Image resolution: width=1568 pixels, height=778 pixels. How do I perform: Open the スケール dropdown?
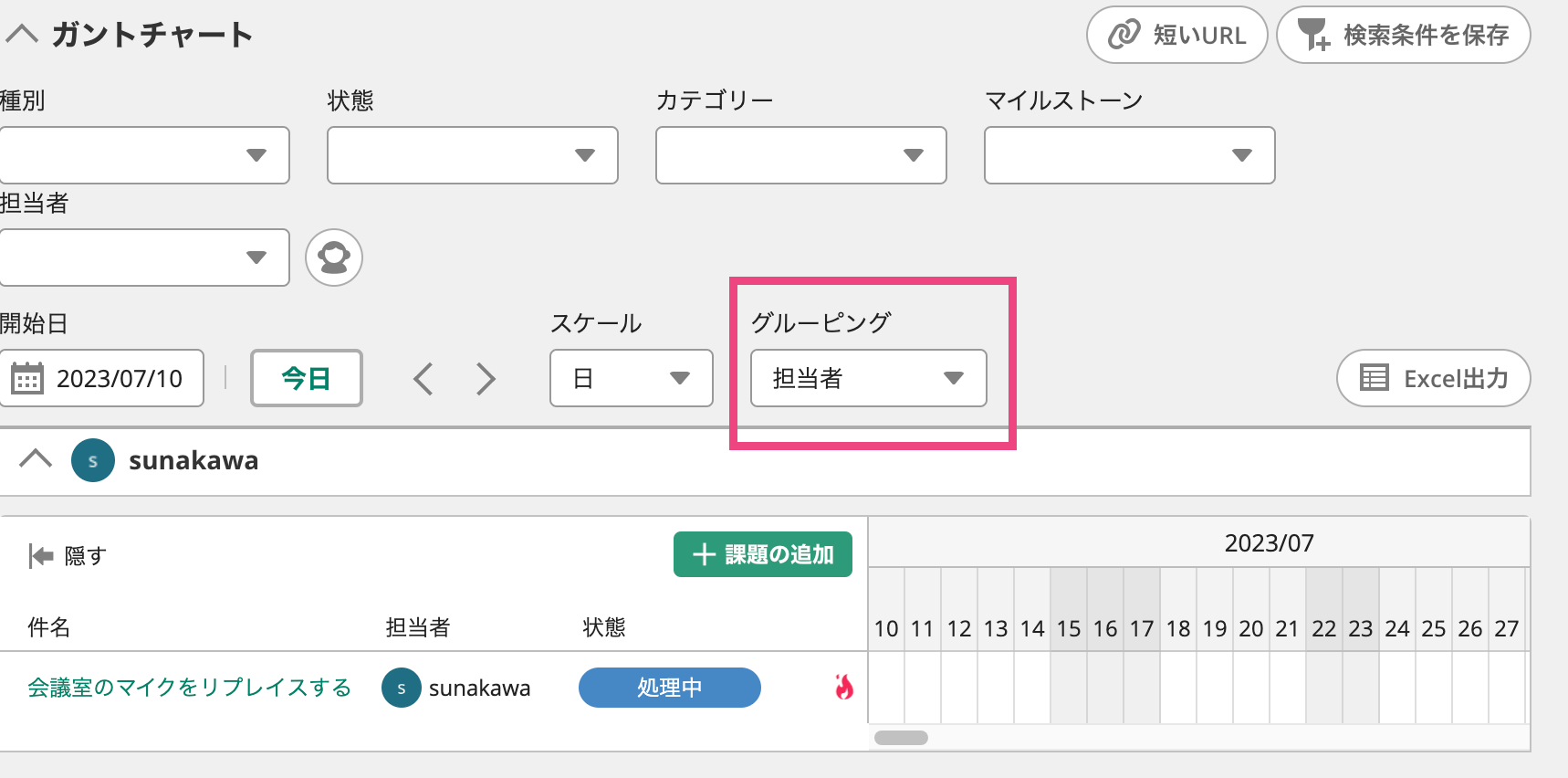[x=631, y=378]
